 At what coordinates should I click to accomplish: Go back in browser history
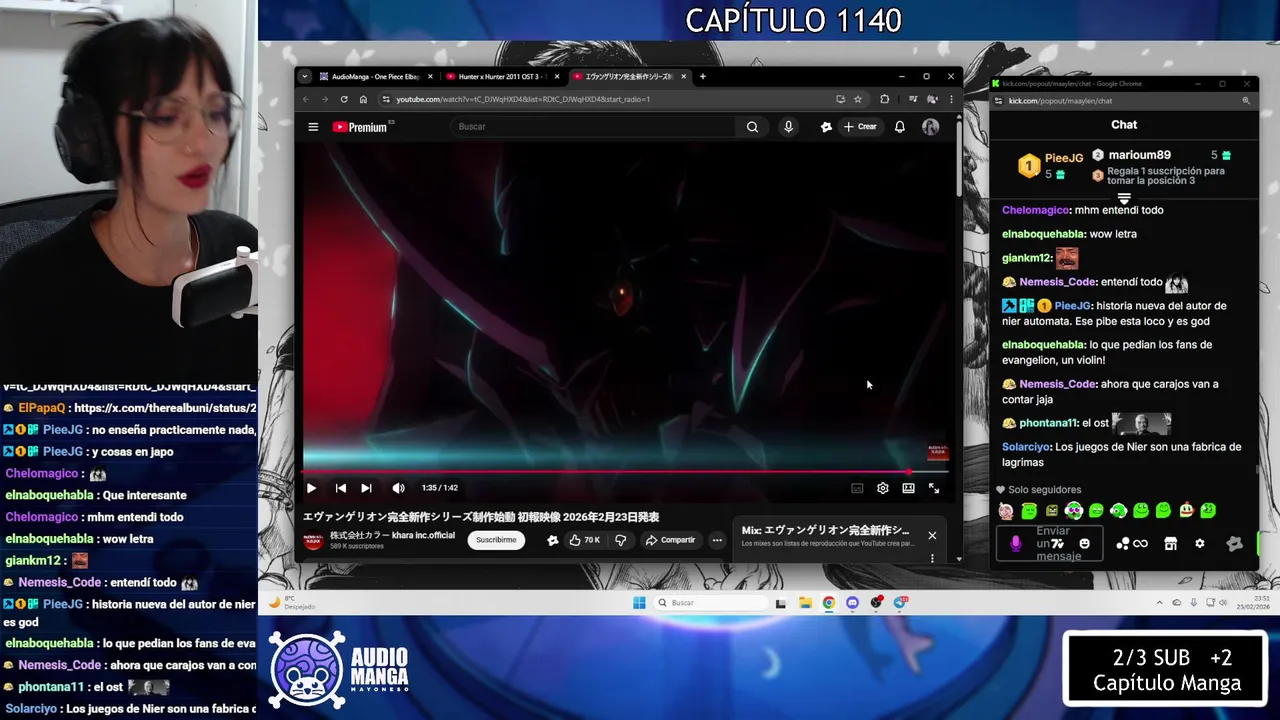tap(307, 99)
